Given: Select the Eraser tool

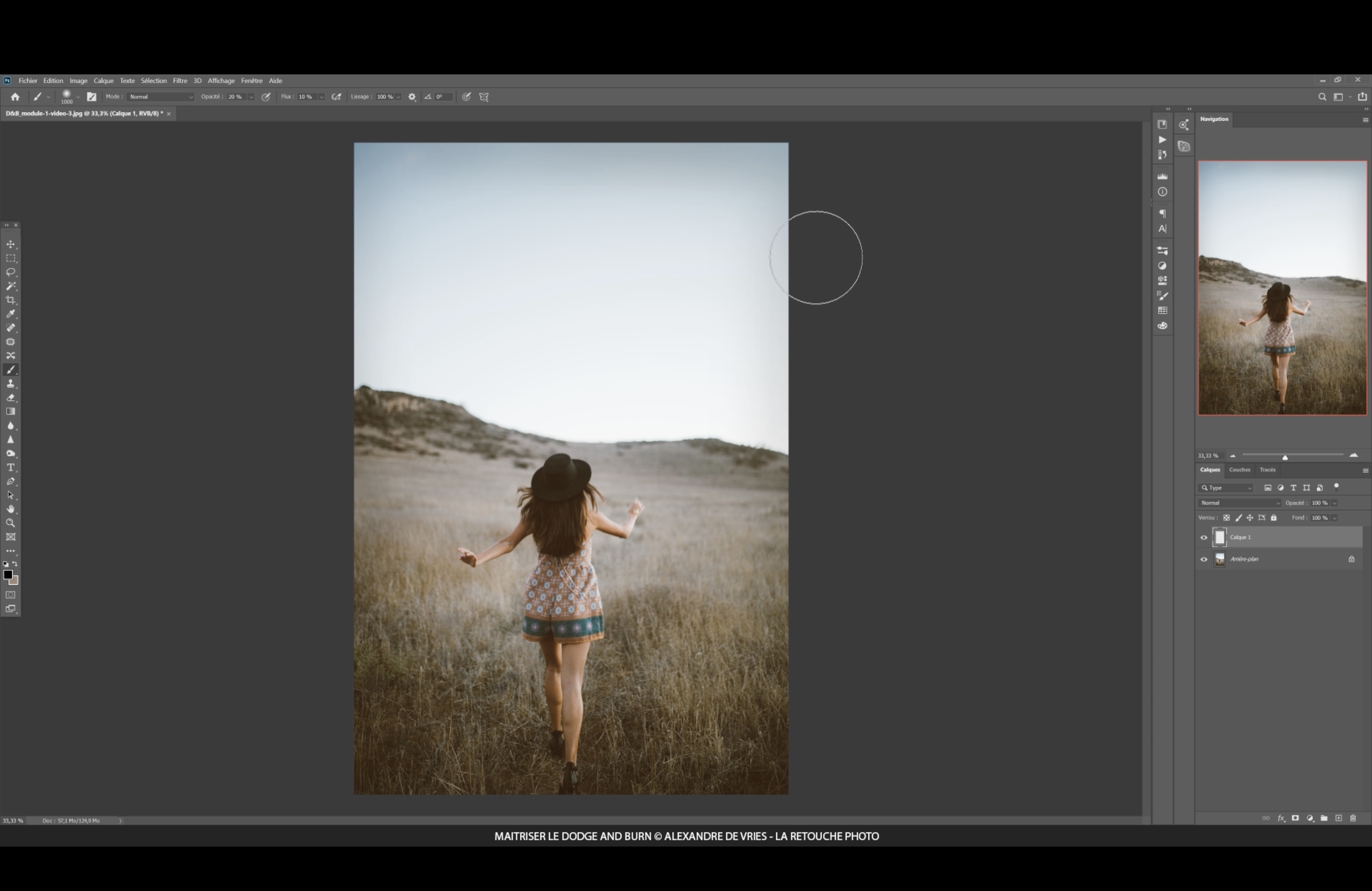Looking at the screenshot, I should coord(10,398).
